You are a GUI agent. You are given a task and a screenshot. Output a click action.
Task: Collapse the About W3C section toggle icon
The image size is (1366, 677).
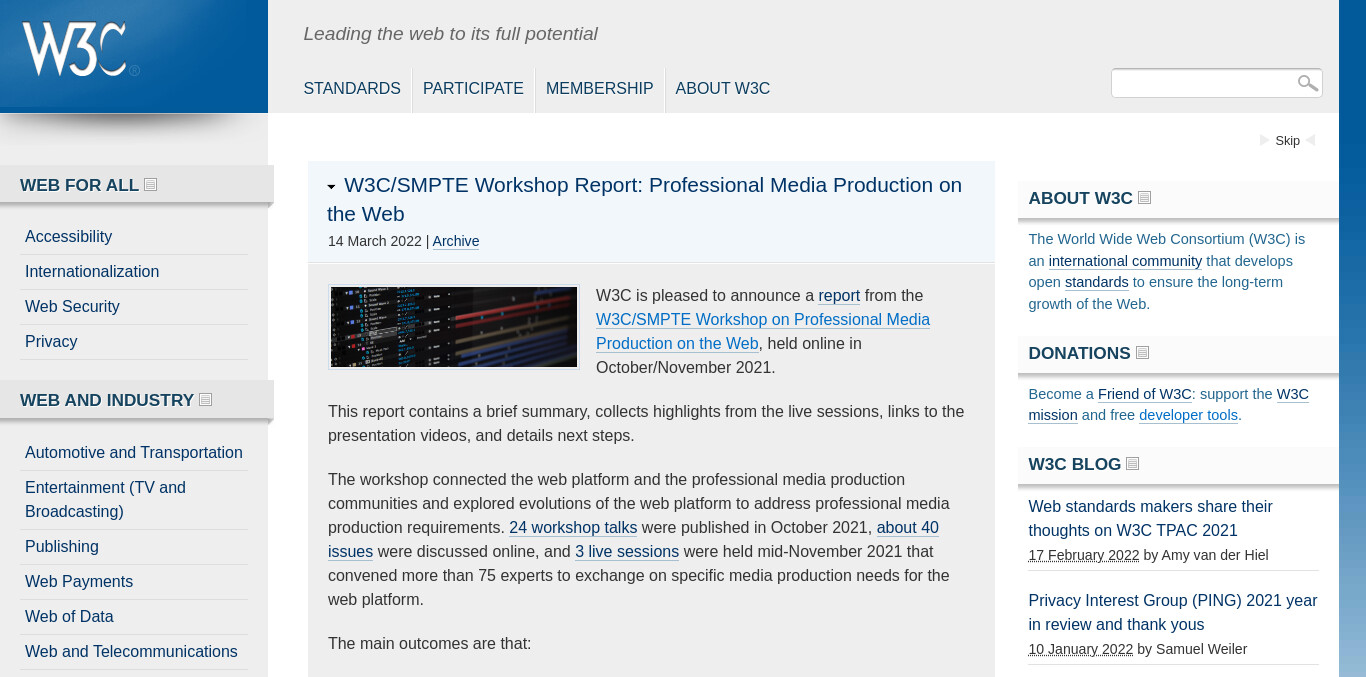click(1145, 198)
